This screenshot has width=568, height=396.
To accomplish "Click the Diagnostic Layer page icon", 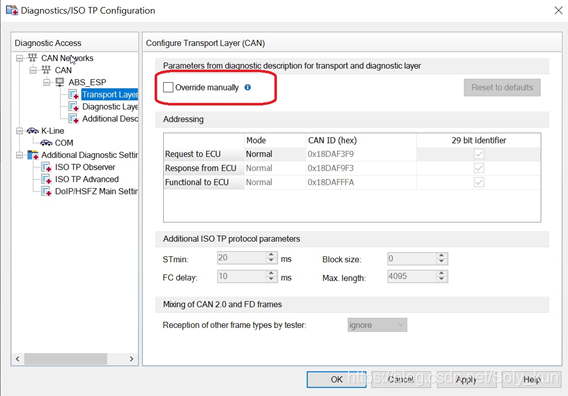I will [74, 107].
